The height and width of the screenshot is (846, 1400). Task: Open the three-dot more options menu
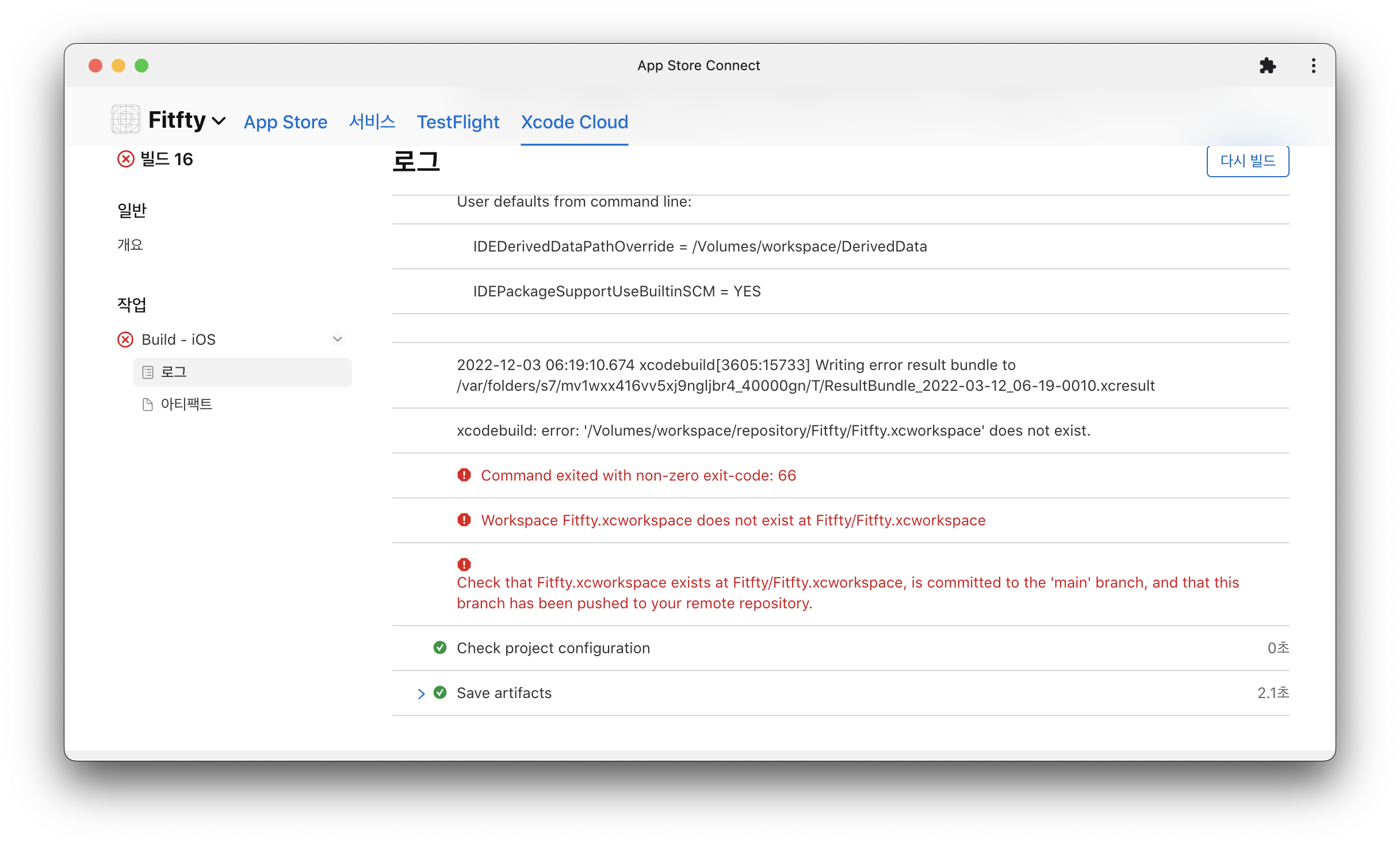(x=1313, y=66)
